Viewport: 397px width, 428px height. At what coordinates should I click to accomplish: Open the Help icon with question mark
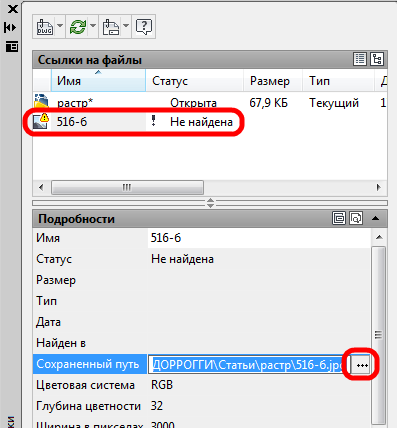pos(144,27)
